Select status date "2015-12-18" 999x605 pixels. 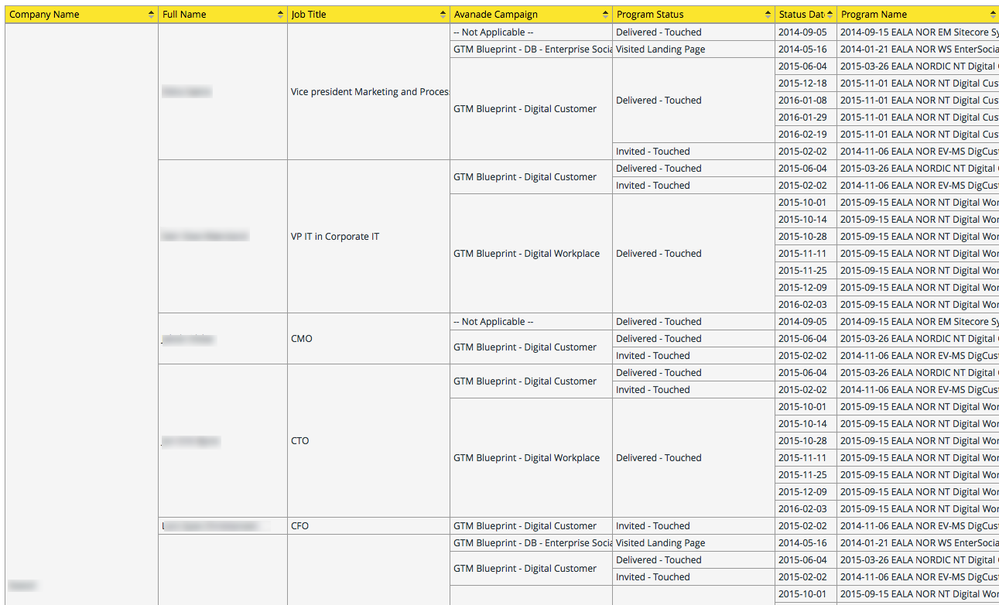coord(806,83)
